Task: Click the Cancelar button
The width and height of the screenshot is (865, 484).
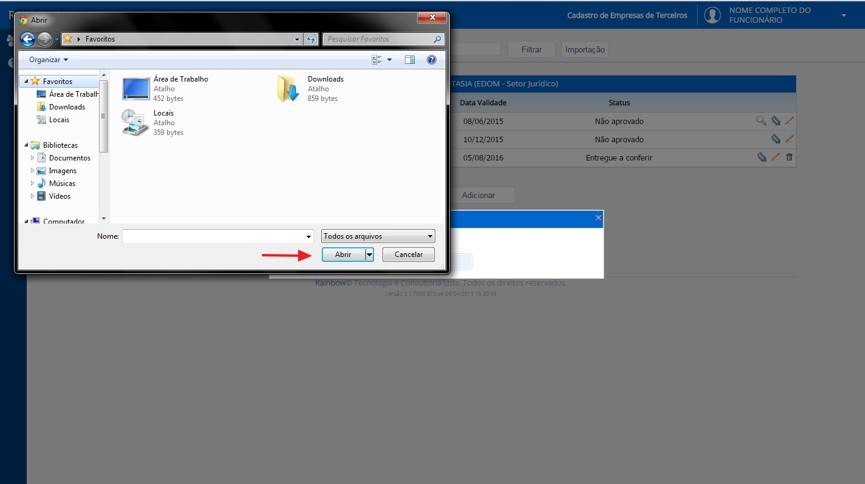Action: click(x=408, y=254)
